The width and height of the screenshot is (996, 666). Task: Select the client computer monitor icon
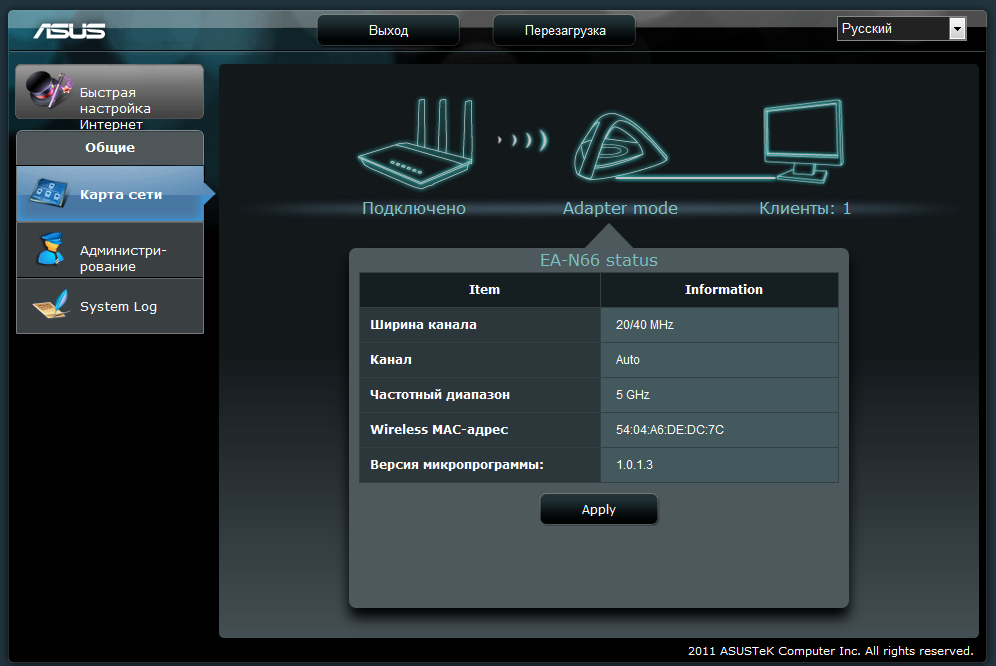coord(804,141)
